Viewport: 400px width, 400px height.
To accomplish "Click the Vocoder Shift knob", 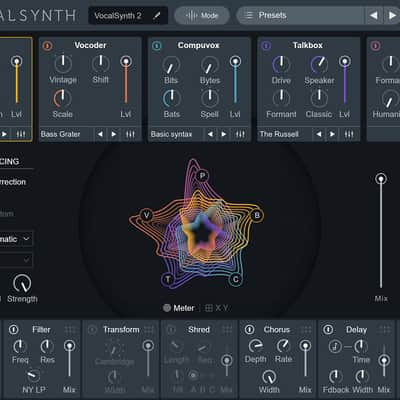I will 100,63.
